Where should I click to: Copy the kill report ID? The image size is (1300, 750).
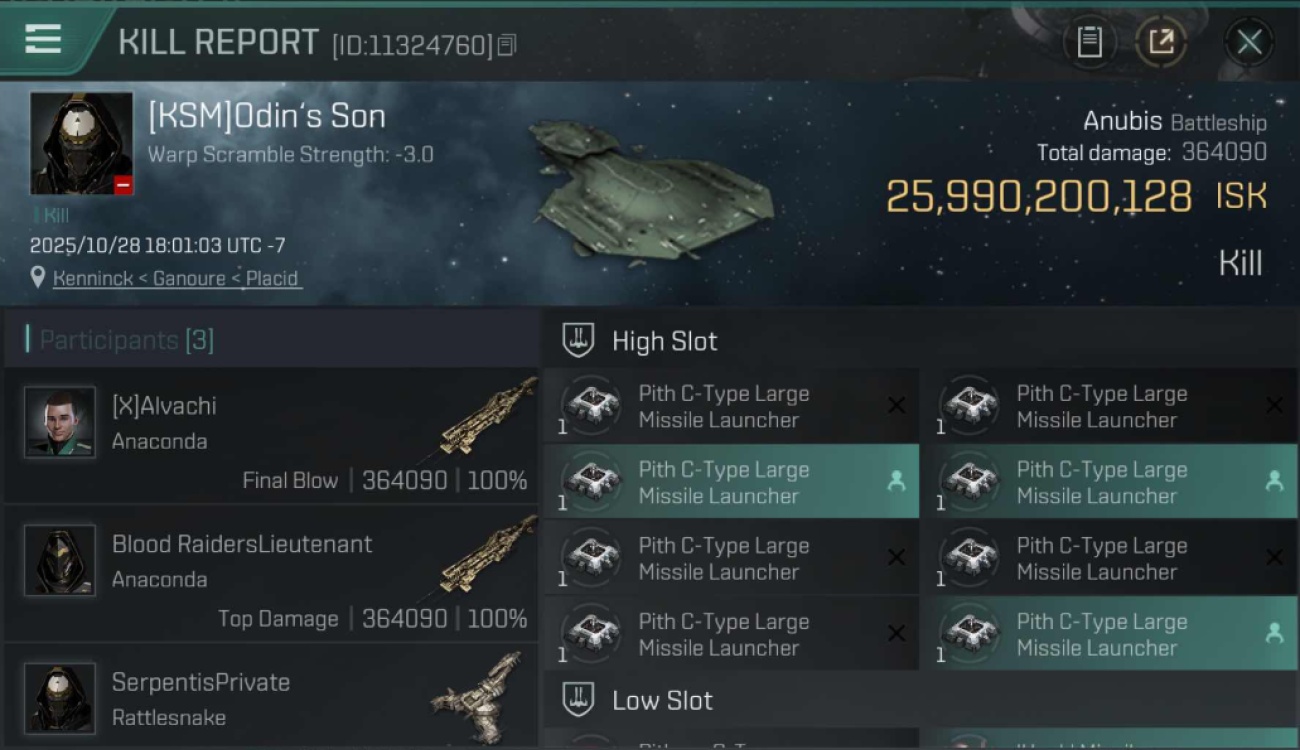click(x=507, y=45)
